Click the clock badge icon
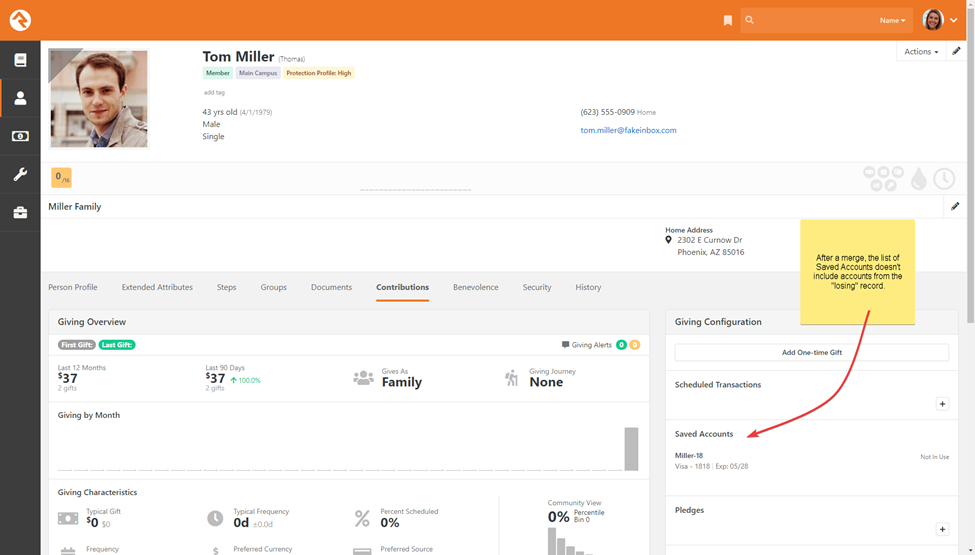The image size is (975, 555). click(x=944, y=179)
